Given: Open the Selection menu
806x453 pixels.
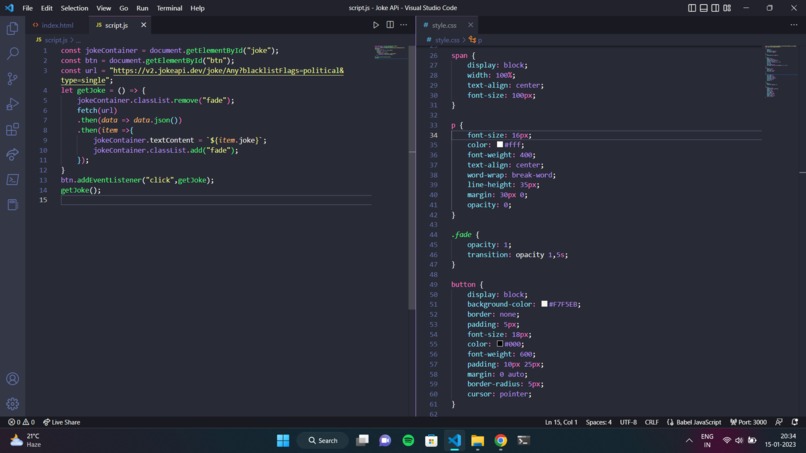Looking at the screenshot, I should [x=75, y=8].
